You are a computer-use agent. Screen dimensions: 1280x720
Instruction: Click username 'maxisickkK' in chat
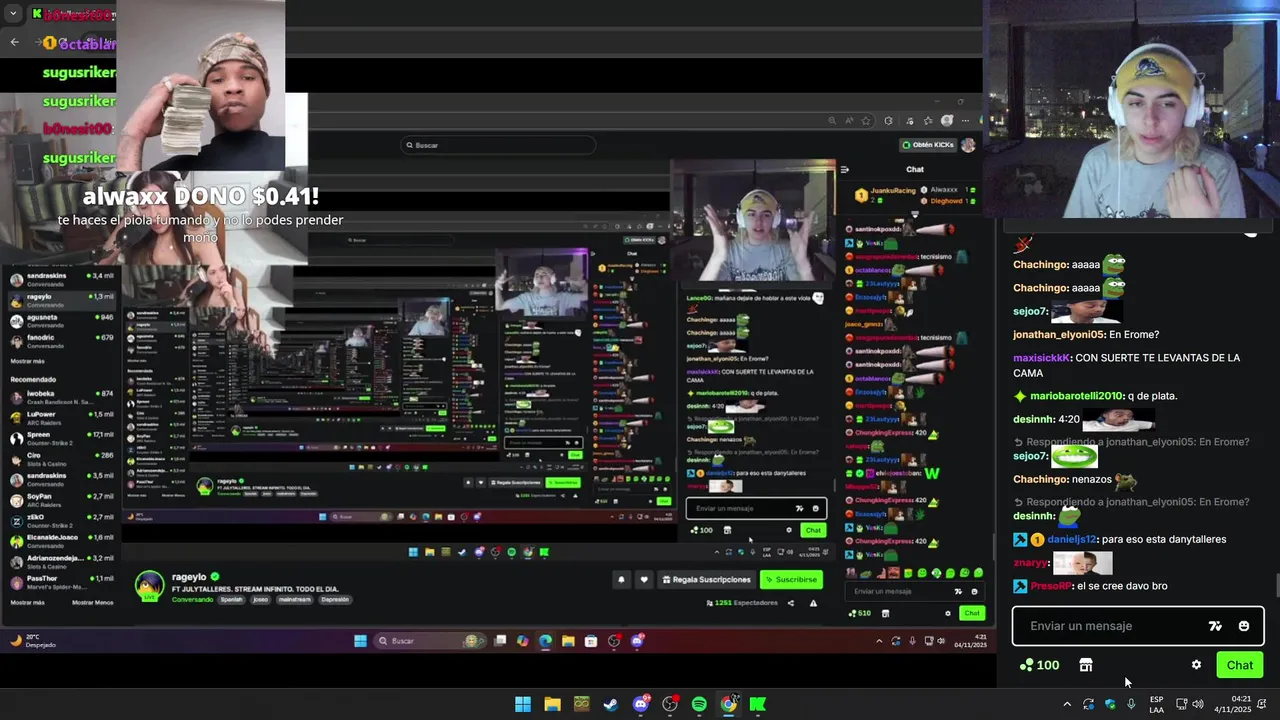(x=1042, y=358)
